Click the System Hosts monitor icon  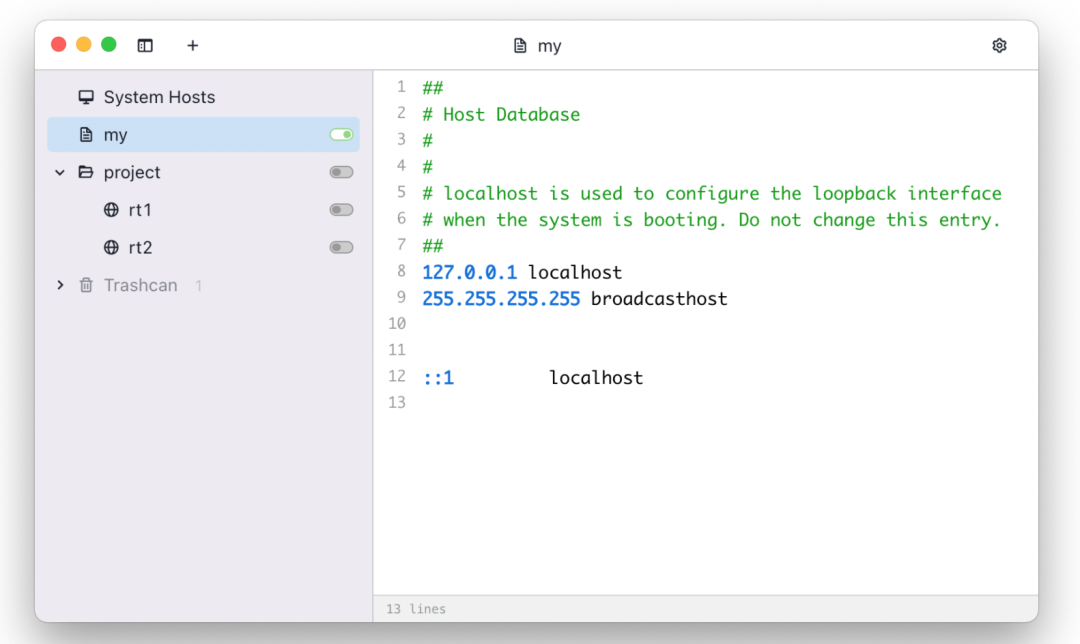[x=86, y=97]
